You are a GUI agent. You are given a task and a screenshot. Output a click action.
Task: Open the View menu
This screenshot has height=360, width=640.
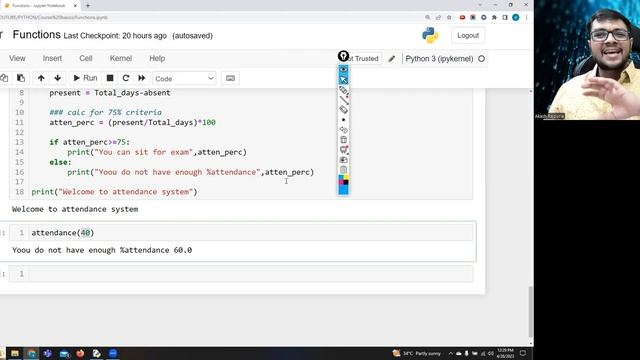point(17,58)
